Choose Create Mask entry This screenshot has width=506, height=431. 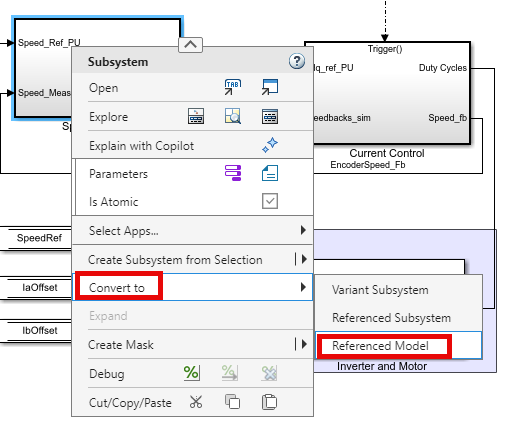point(121,345)
